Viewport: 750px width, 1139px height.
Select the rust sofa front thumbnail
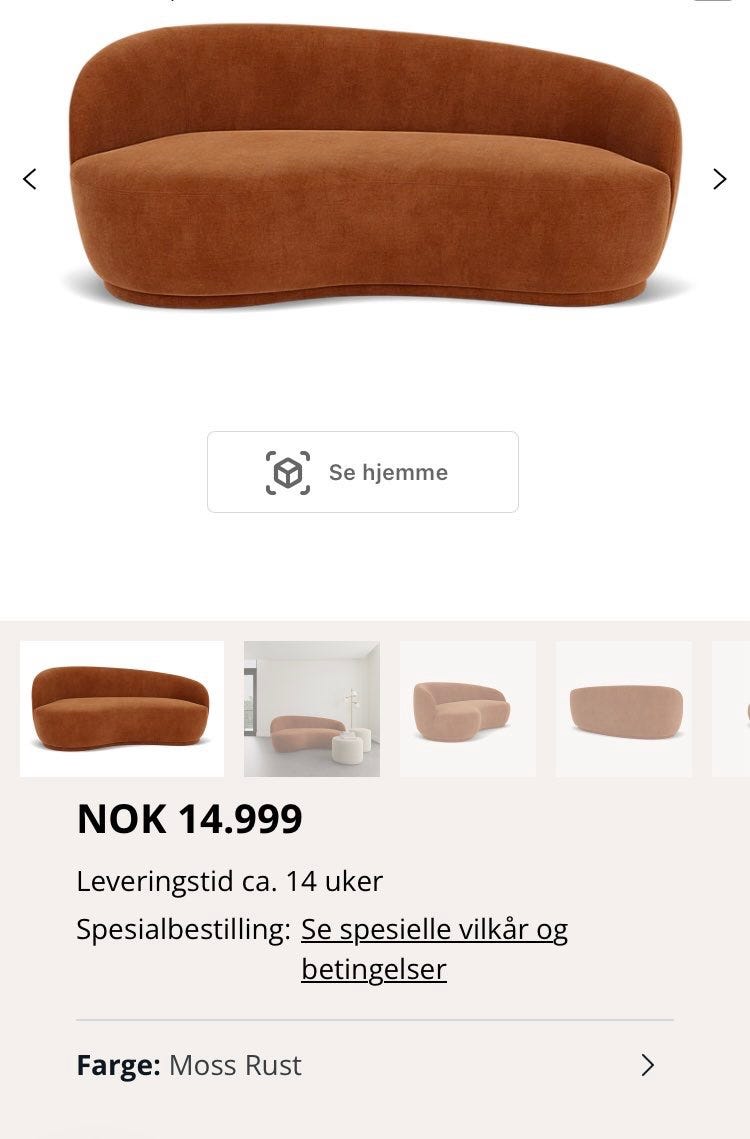pyautogui.click(x=121, y=709)
